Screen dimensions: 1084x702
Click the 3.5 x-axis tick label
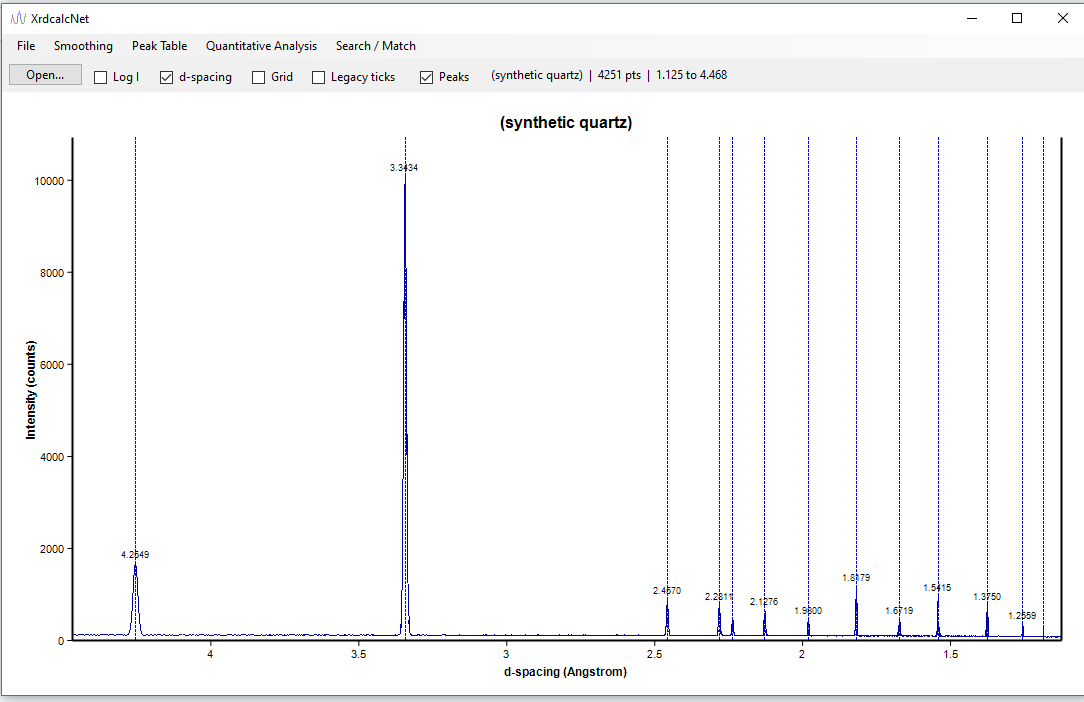(x=358, y=654)
